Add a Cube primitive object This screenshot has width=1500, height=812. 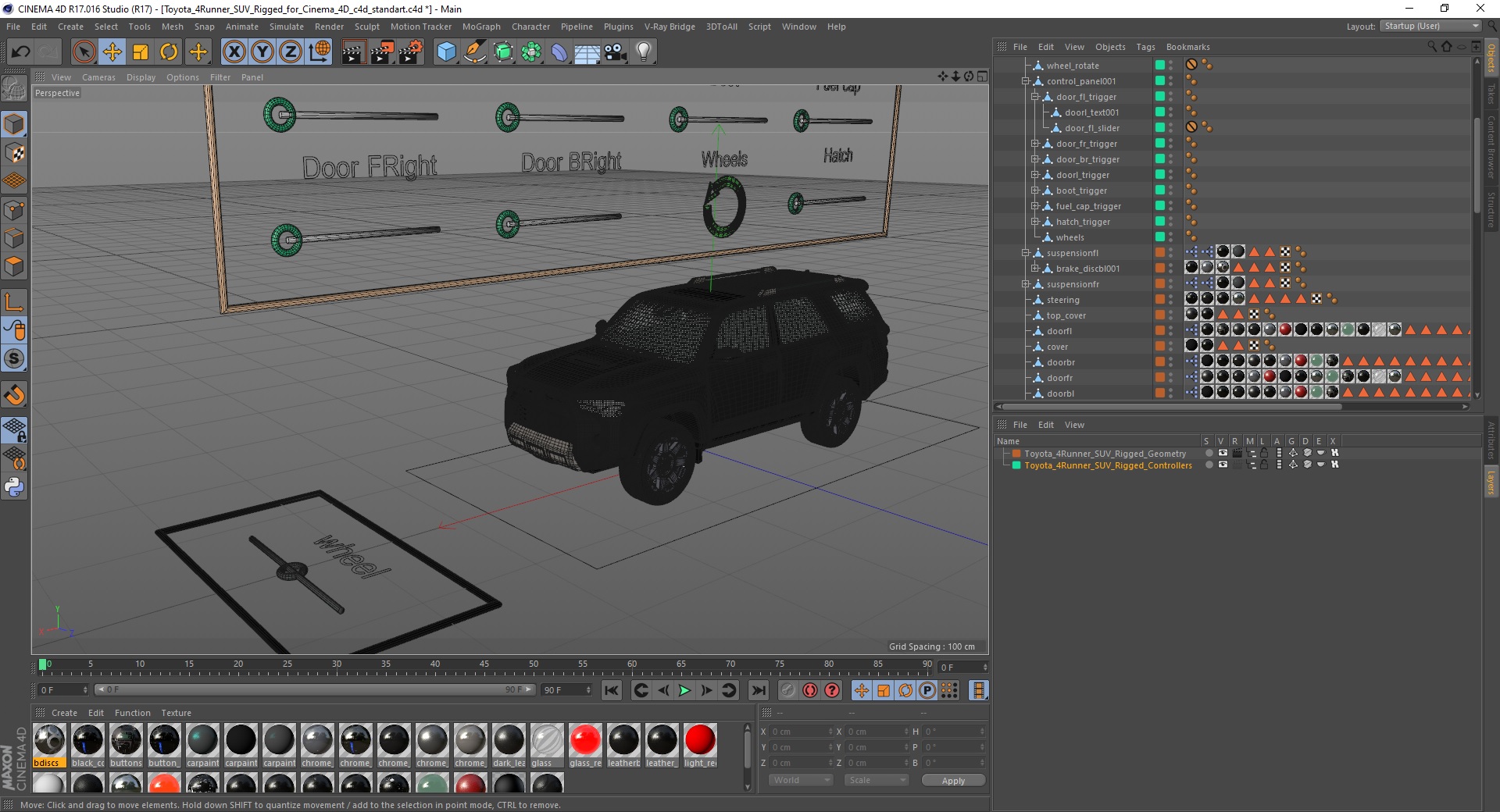pyautogui.click(x=446, y=52)
